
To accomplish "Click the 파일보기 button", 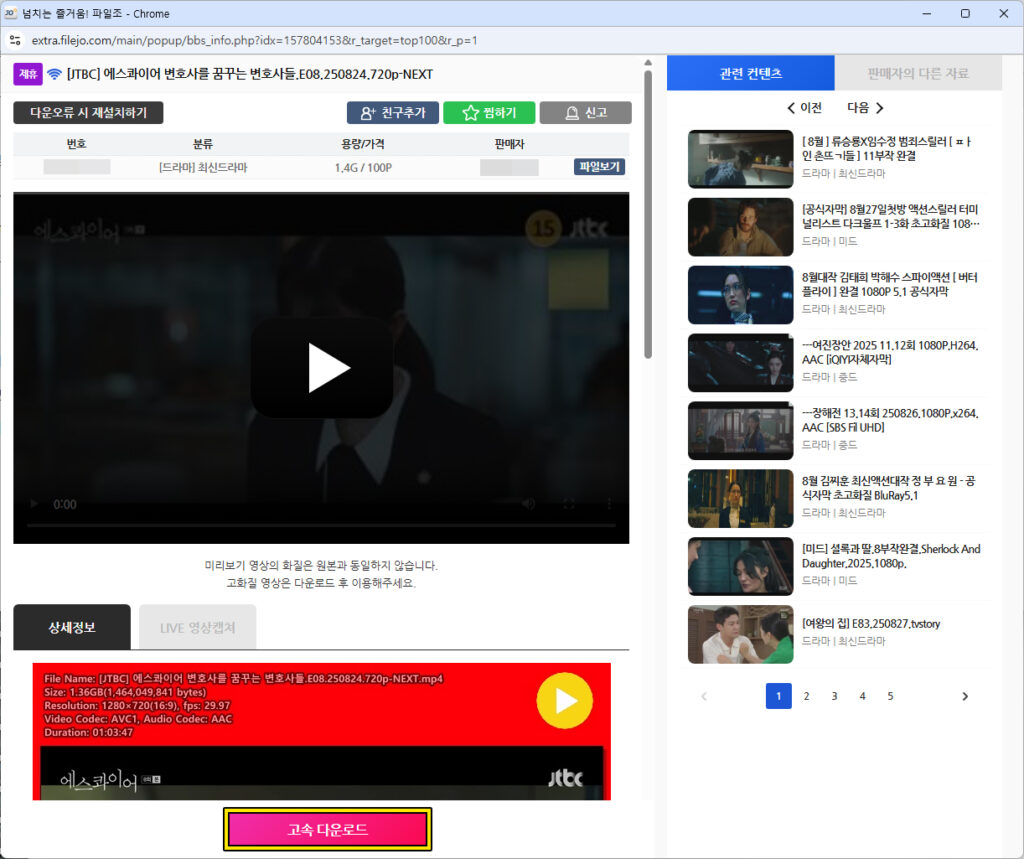I will [600, 167].
